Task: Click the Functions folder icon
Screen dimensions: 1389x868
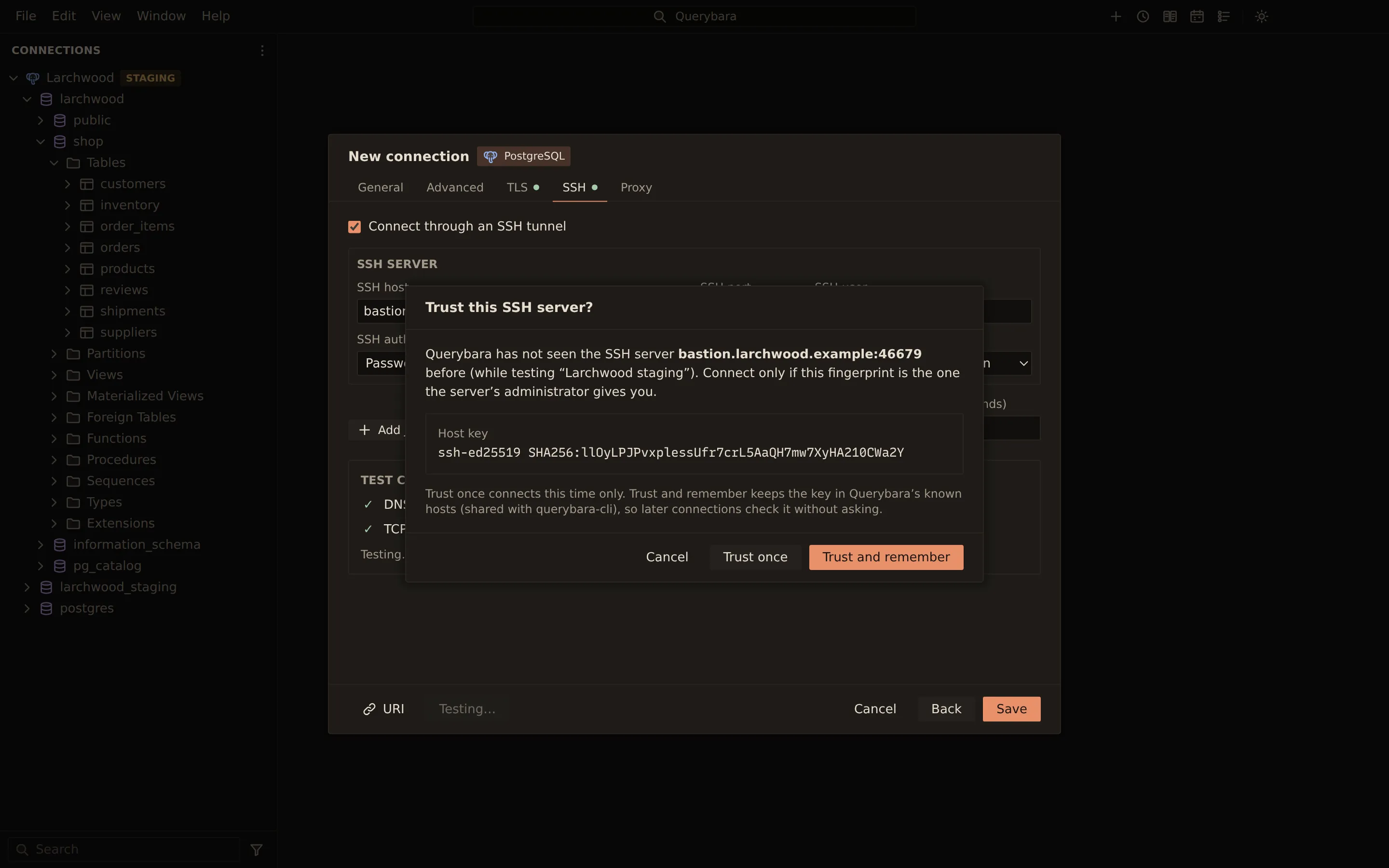Action: [x=73, y=439]
